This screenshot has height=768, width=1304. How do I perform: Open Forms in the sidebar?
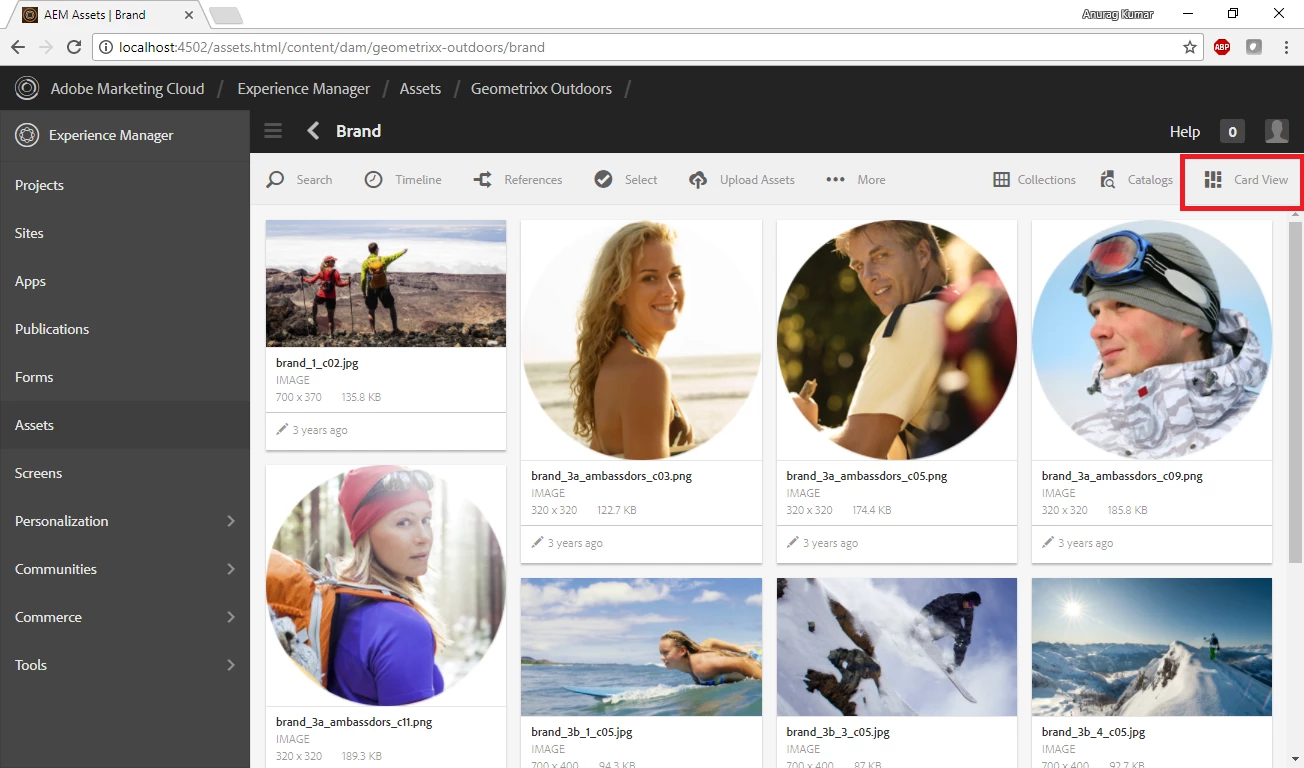pos(125,377)
